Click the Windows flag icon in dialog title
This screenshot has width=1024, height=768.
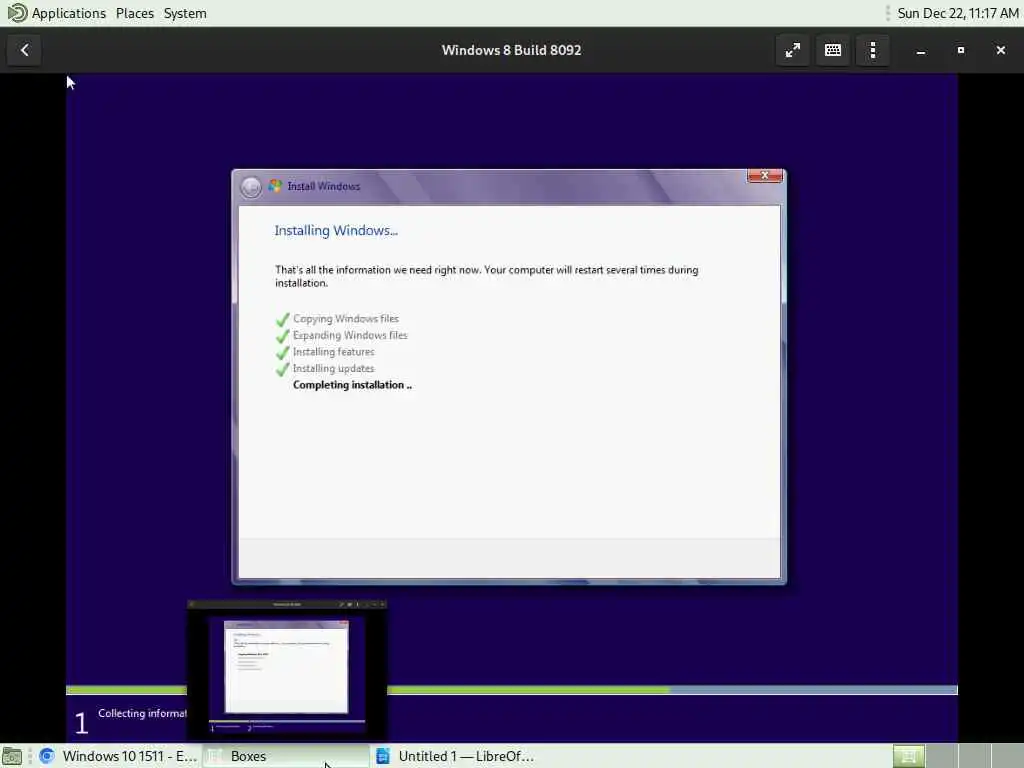275,186
